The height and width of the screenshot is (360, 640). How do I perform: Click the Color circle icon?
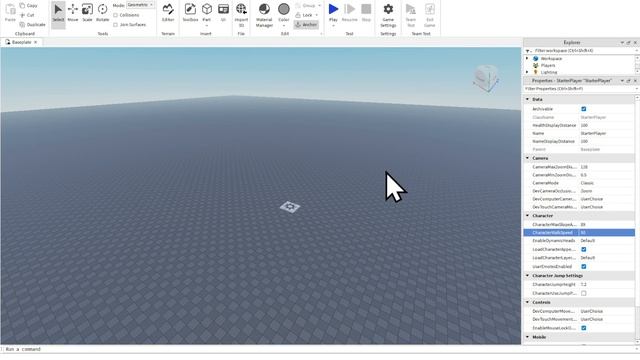(284, 9)
